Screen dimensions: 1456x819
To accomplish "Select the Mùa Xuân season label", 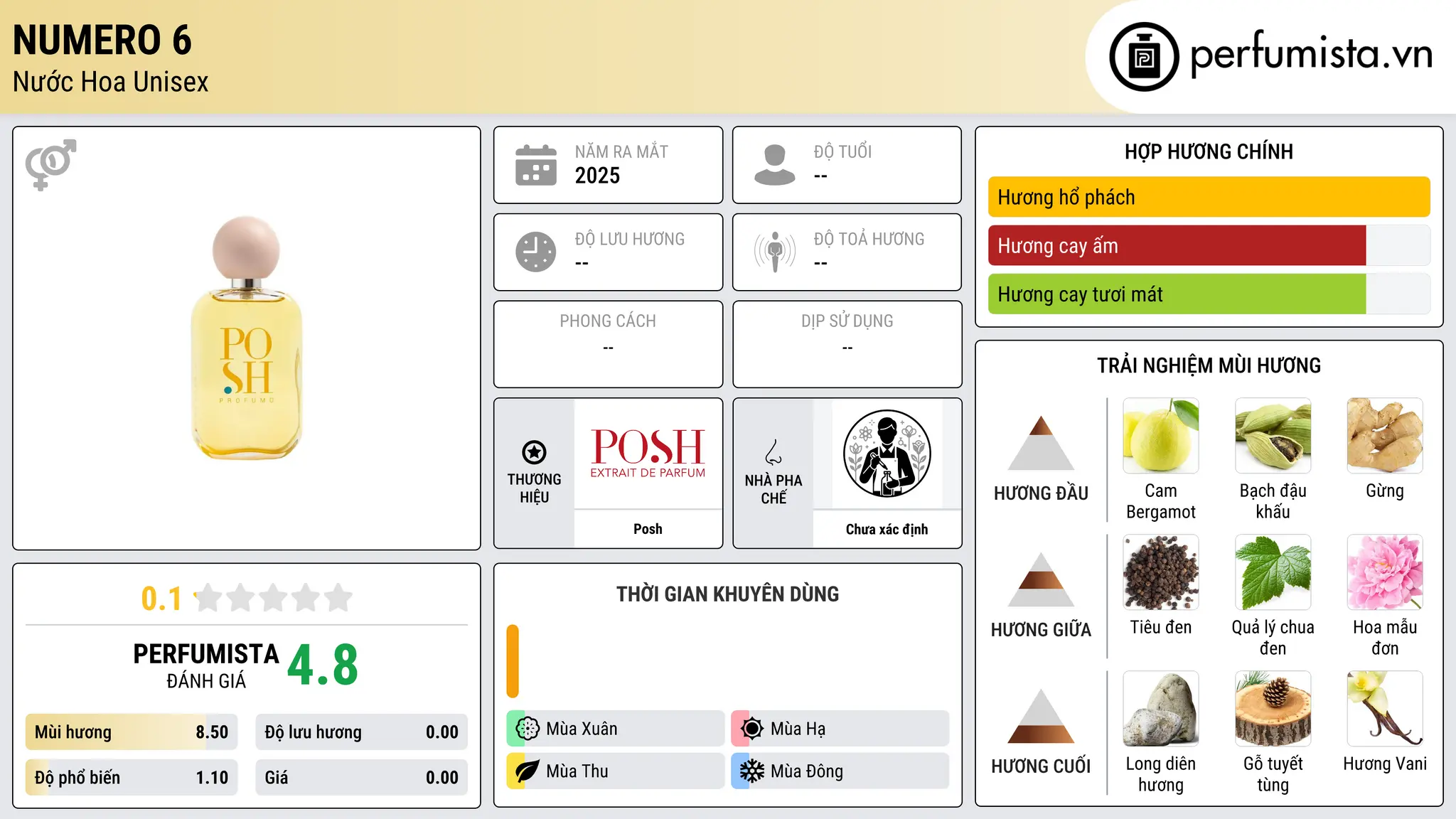I will coord(582,729).
